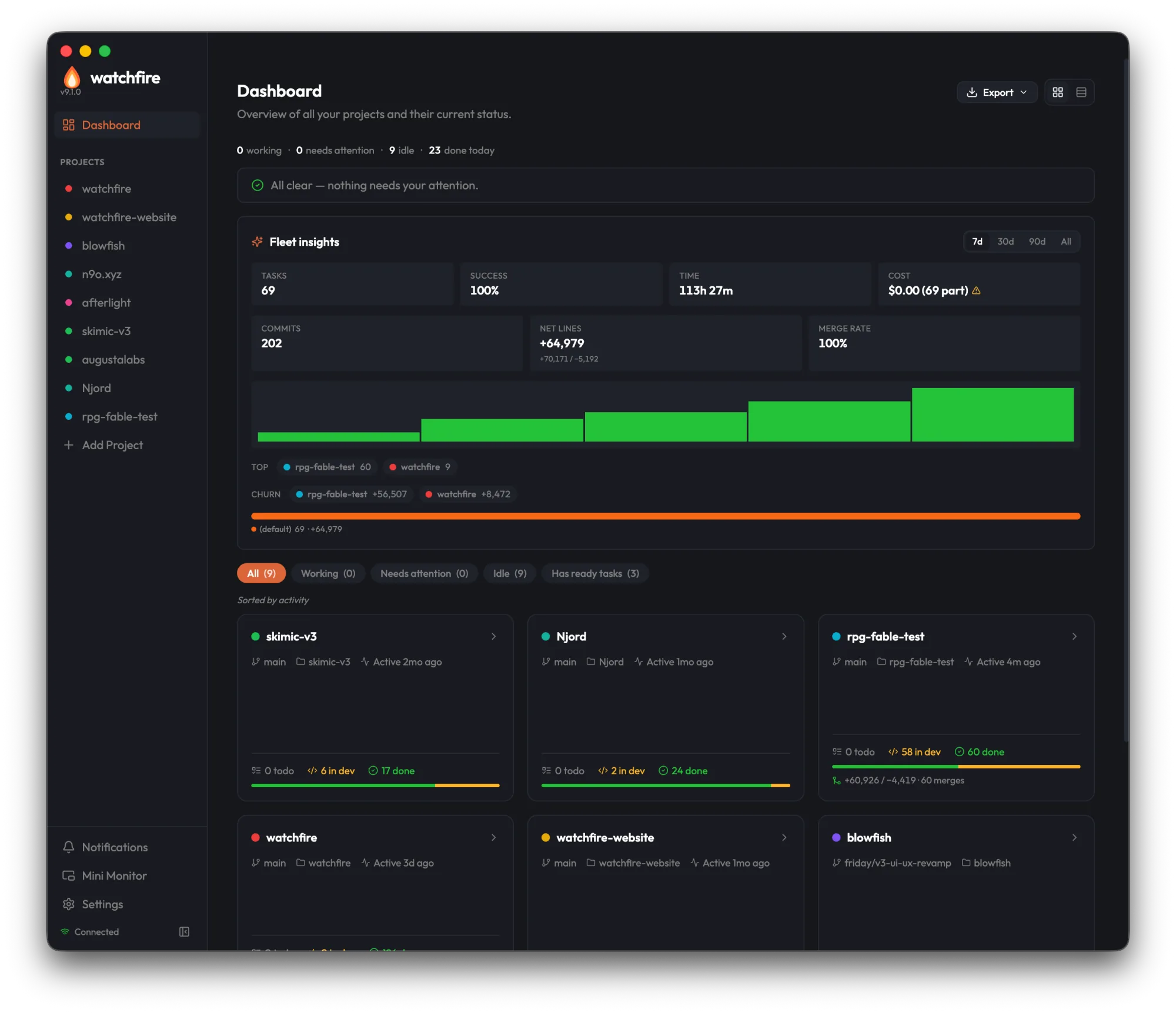This screenshot has height=1013, width=1176.
Task: Click the folder icon on Njord card
Action: 591,661
